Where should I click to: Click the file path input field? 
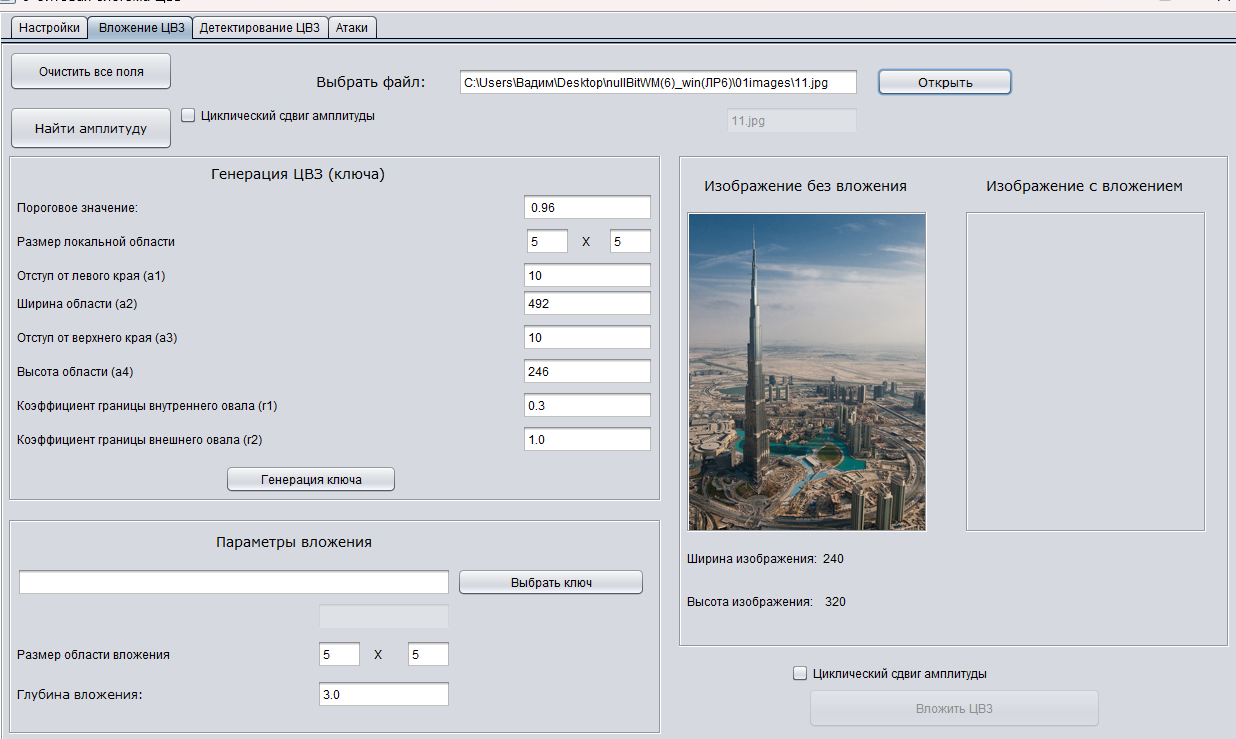coord(658,82)
